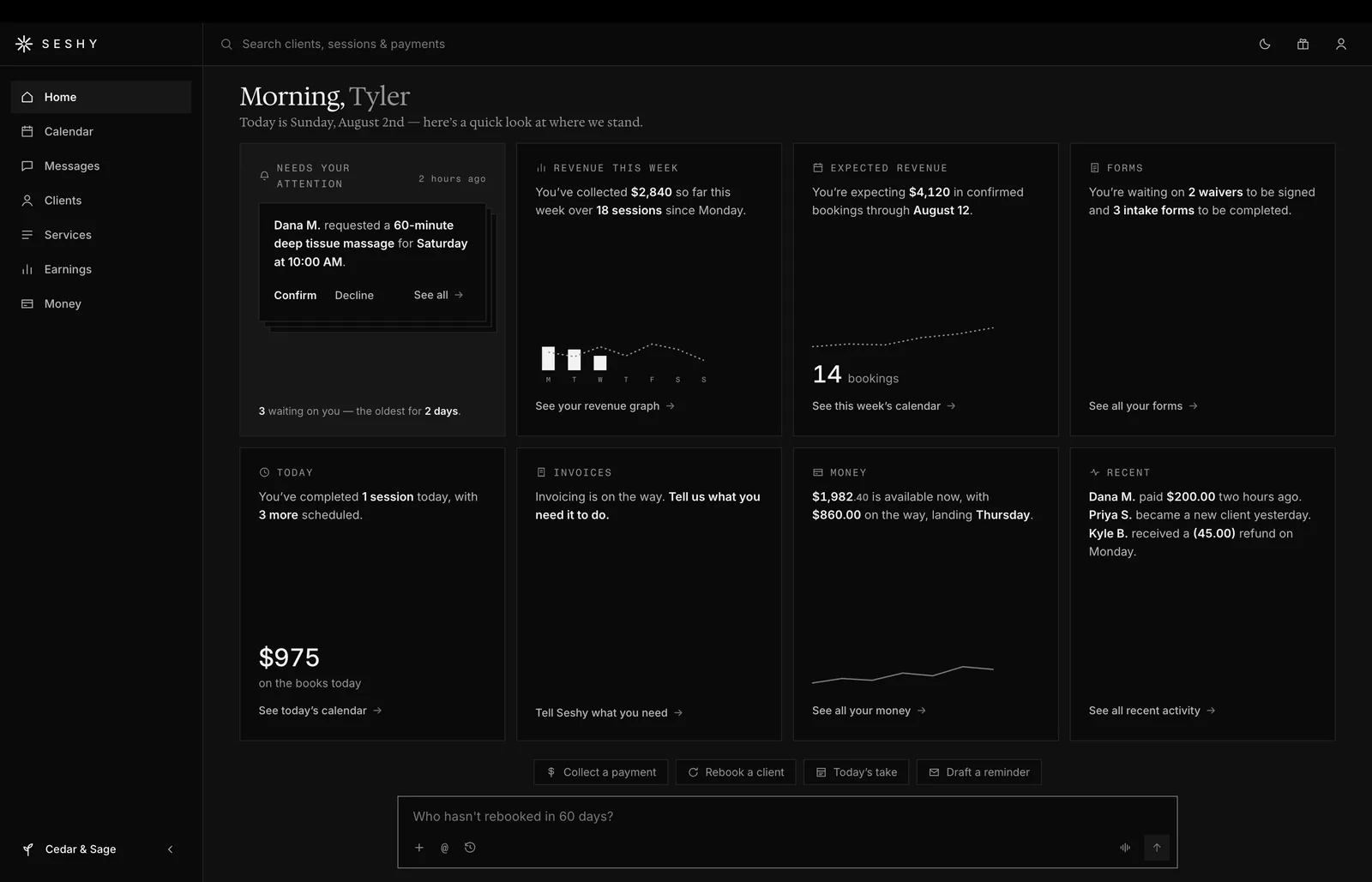Click the Cedar & Sage sprout icon
The width and height of the screenshot is (1372, 882).
pyautogui.click(x=27, y=849)
